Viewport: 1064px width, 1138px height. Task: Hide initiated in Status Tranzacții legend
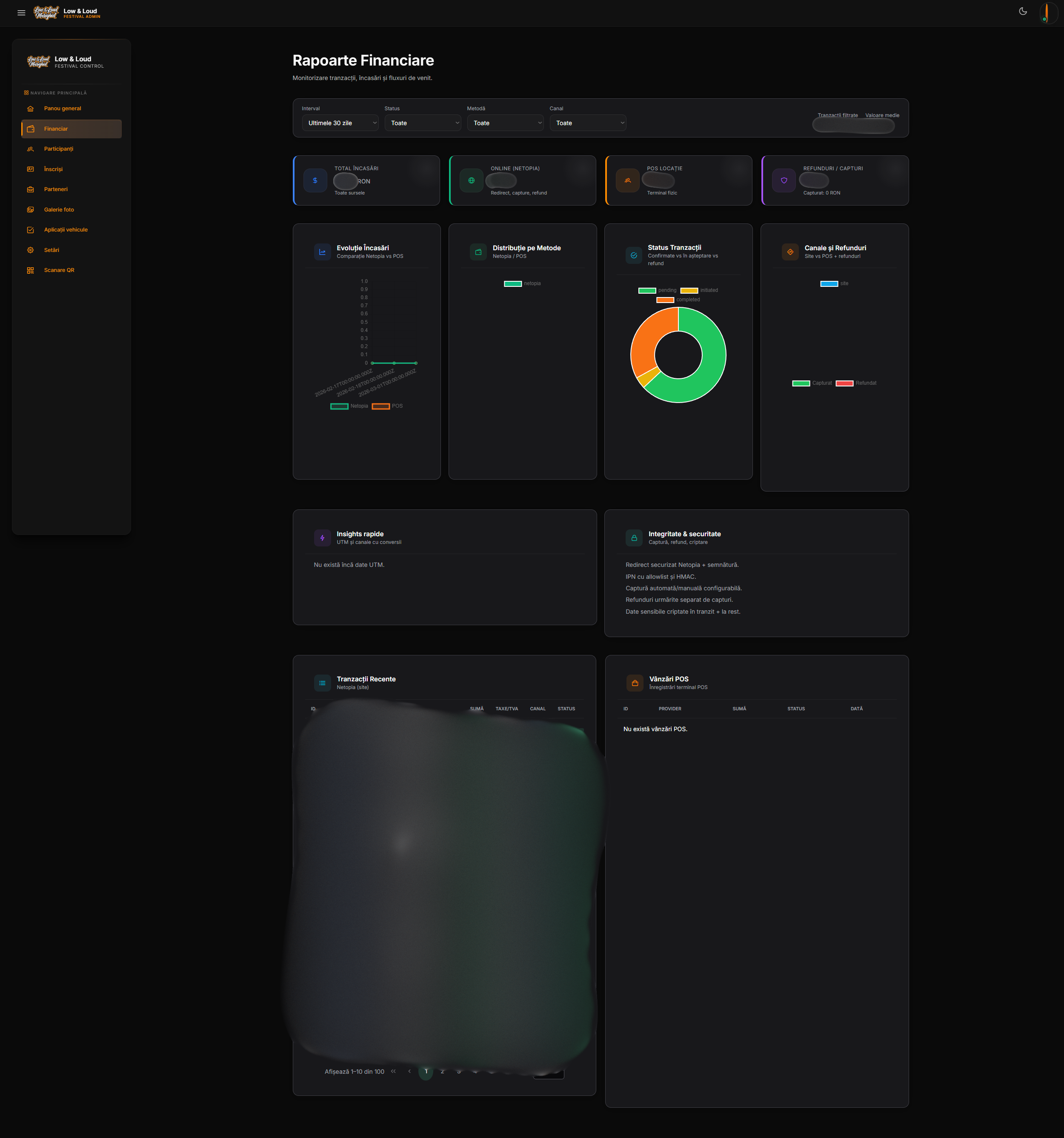point(699,291)
